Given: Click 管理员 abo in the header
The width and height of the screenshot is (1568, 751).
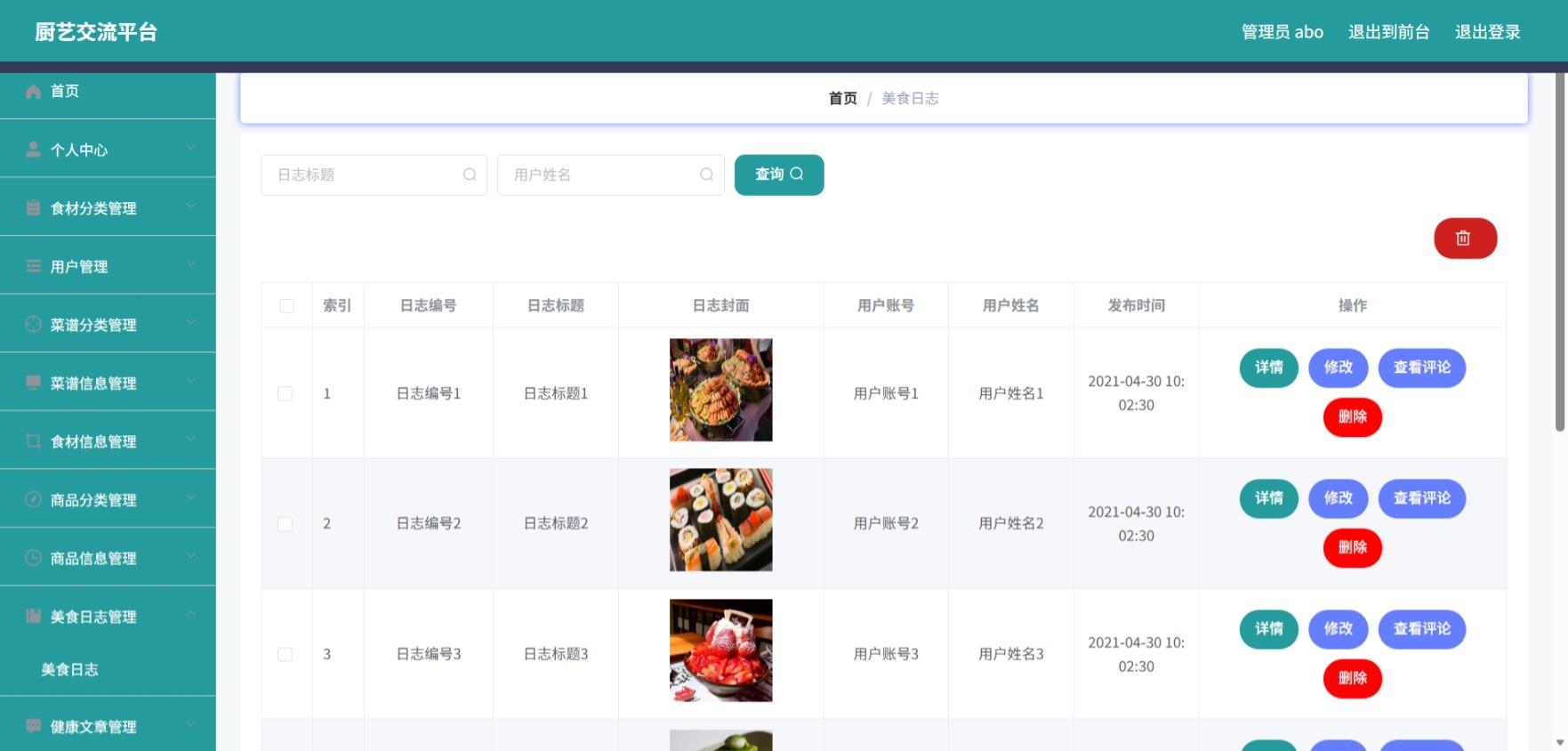Looking at the screenshot, I should pos(1283,32).
